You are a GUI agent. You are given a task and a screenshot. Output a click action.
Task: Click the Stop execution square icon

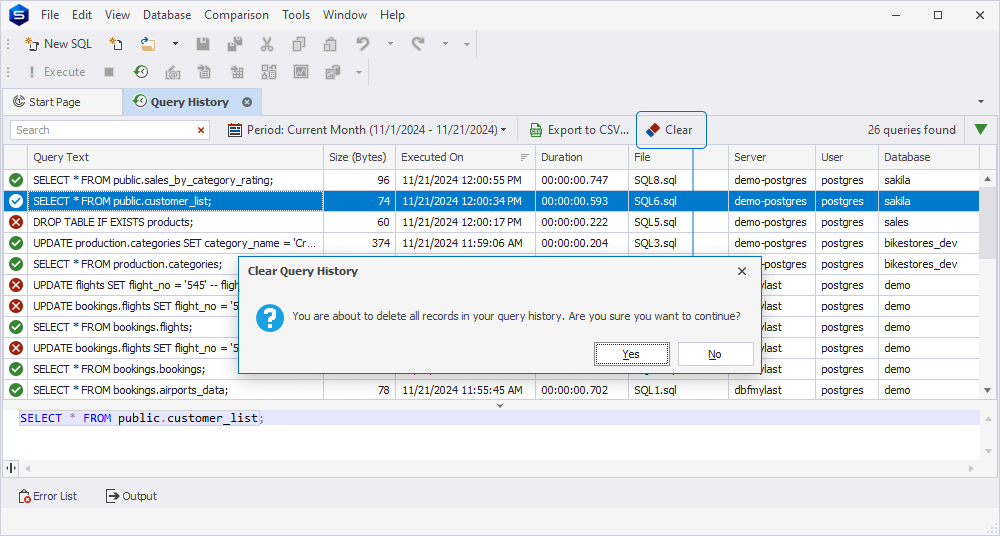109,72
